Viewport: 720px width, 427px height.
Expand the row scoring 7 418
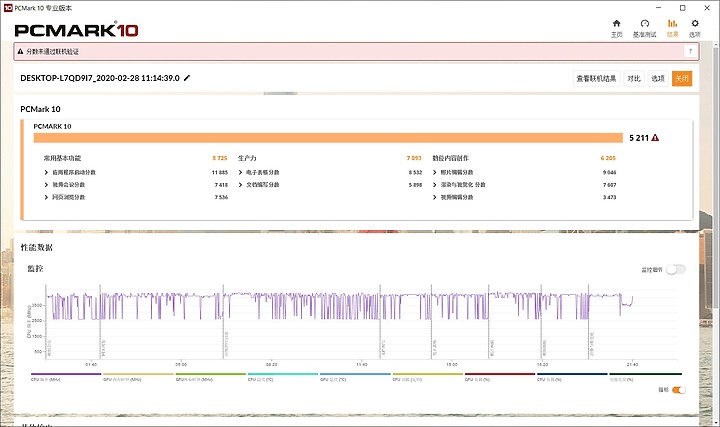pos(46,185)
